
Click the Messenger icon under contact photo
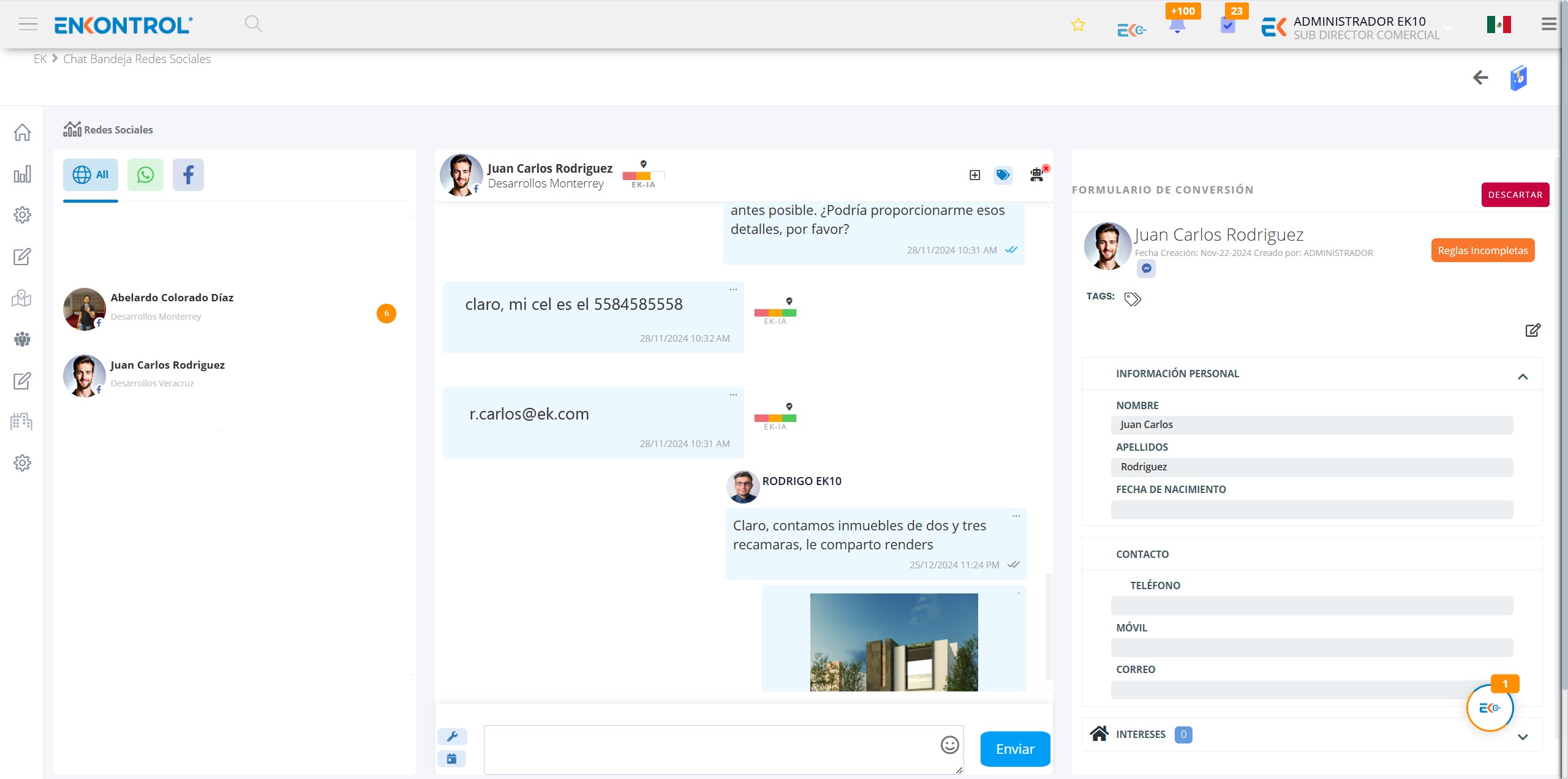pos(1146,268)
